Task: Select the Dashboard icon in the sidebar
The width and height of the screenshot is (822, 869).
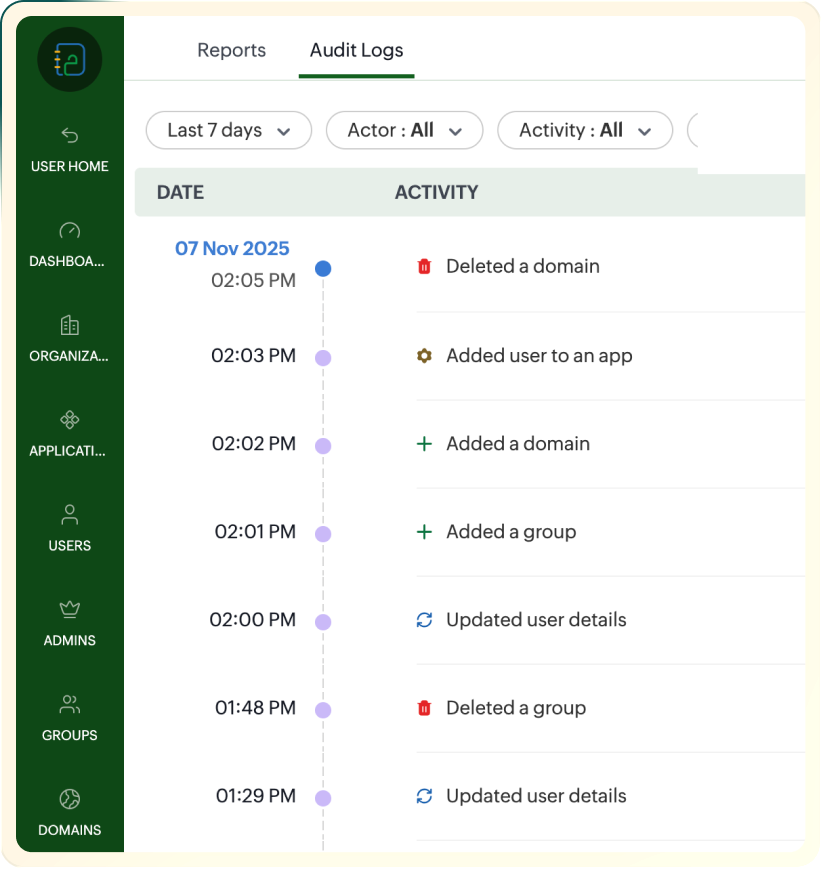Action: point(68,232)
